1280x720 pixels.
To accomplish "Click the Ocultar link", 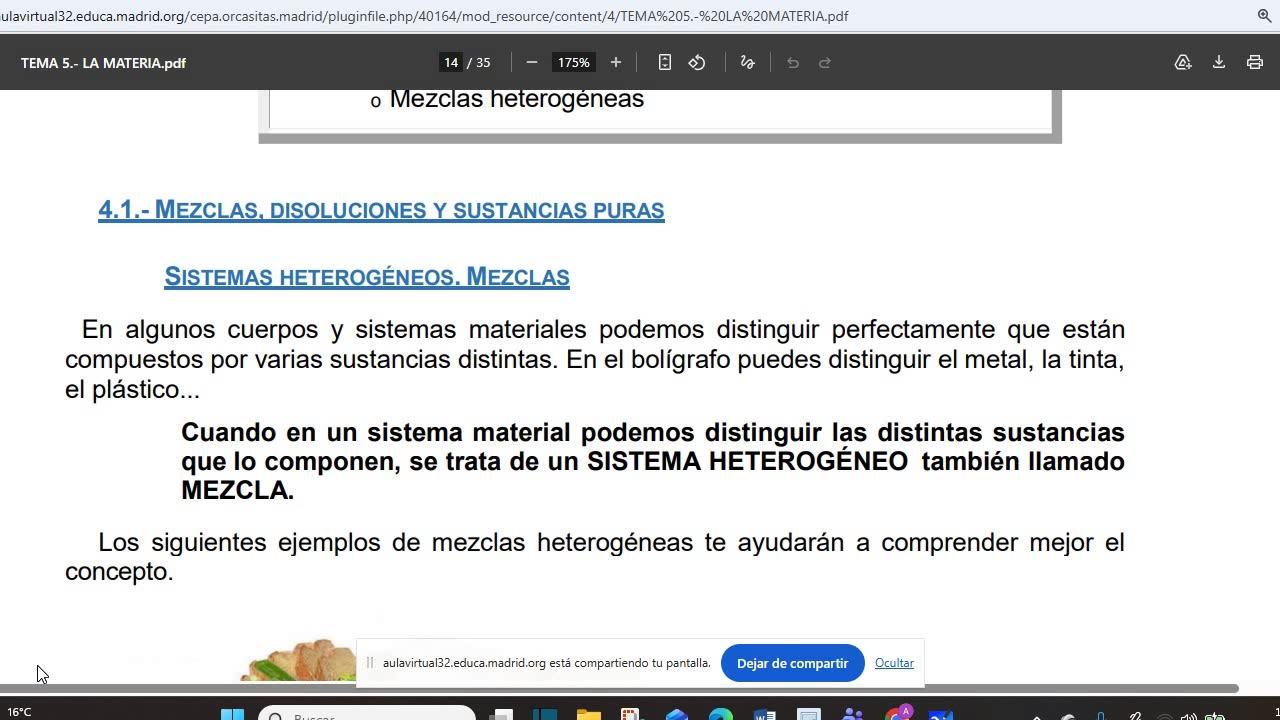I will pos(894,663).
